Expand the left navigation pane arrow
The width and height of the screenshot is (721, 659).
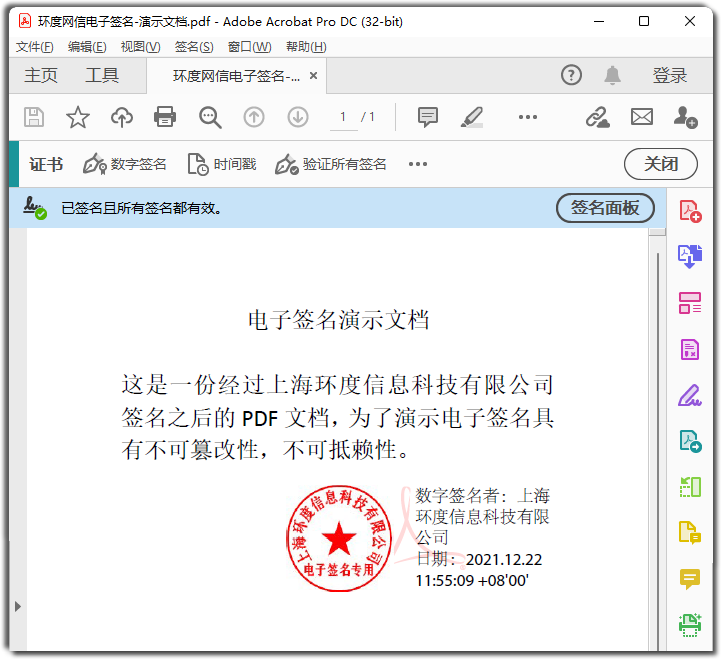click(17, 607)
